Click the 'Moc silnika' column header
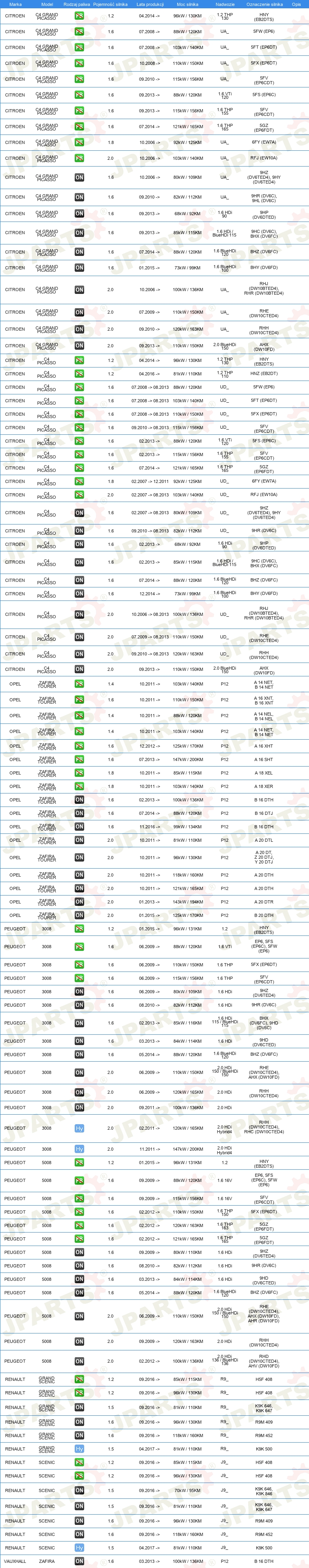309x1568 pixels. pyautogui.click(x=187, y=4)
